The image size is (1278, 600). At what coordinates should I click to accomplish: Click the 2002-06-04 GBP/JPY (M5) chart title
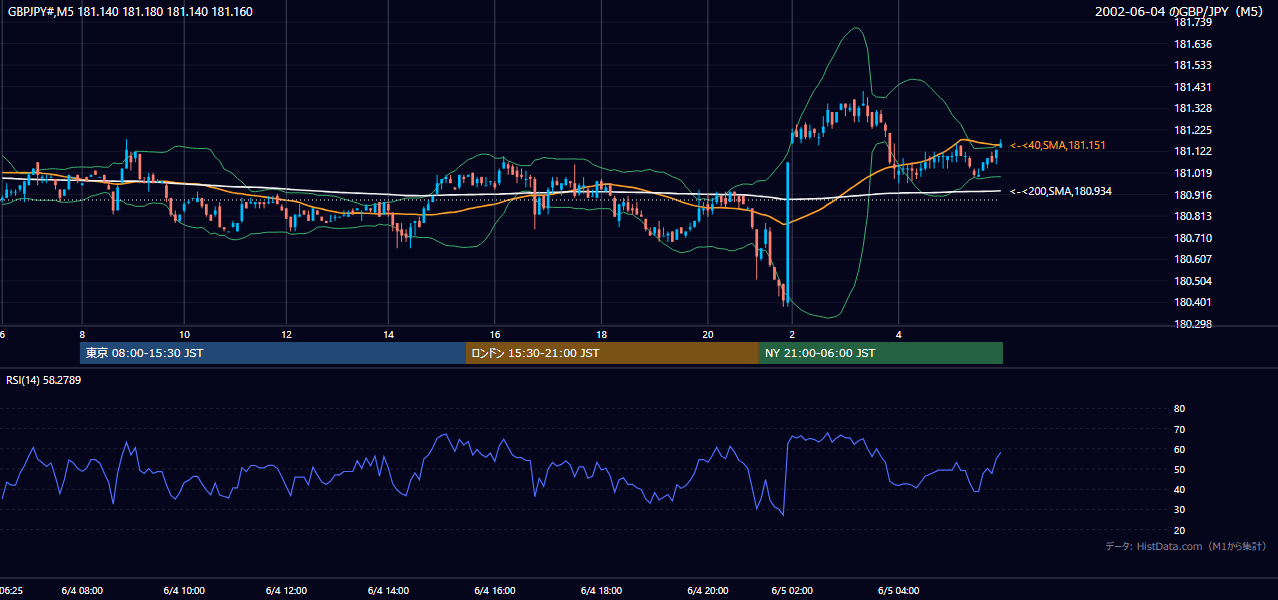[x=1181, y=12]
